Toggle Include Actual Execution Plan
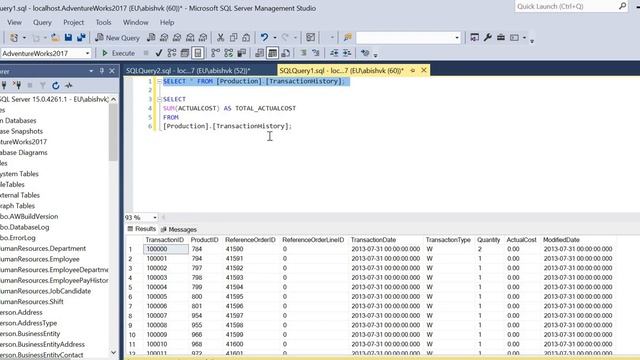 click(215, 53)
